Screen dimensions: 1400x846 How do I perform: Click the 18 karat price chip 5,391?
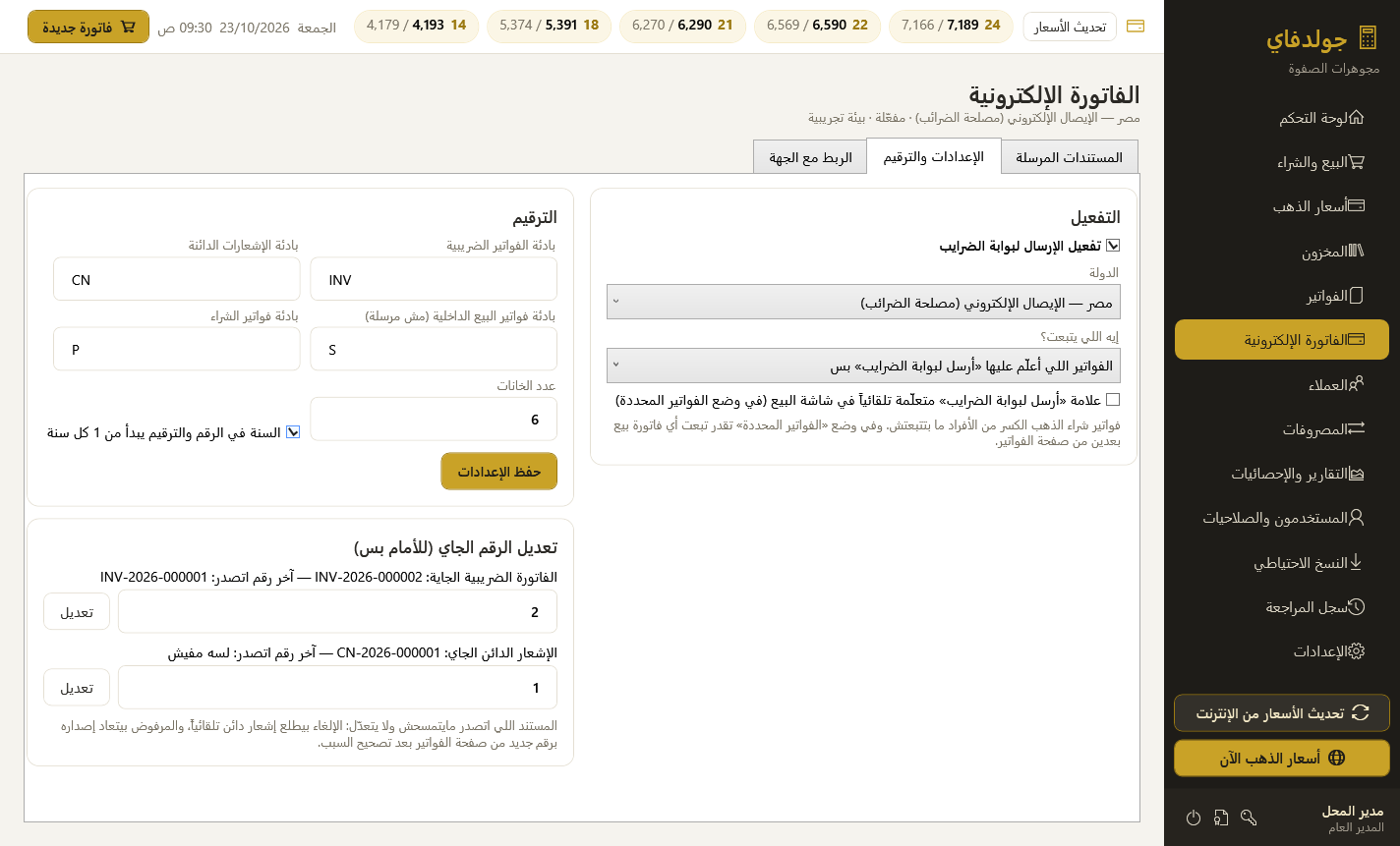click(x=549, y=27)
